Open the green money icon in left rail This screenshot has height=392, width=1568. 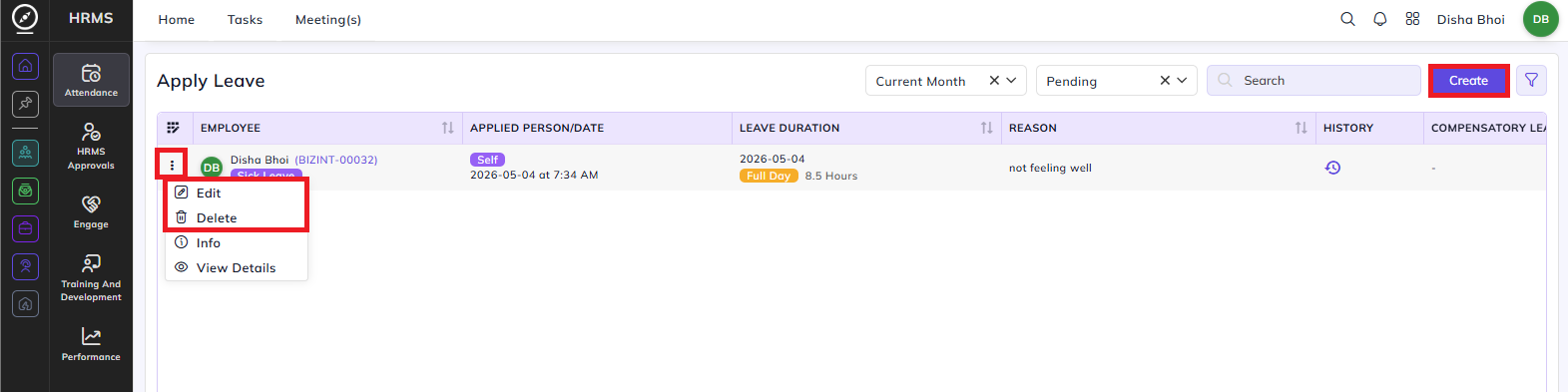click(x=25, y=191)
